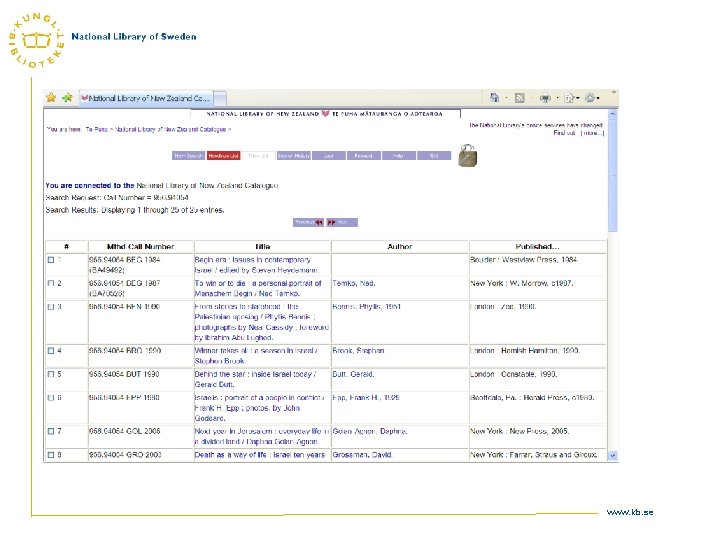Open title 'Israelis : portrait of a people in conflict'

(x=259, y=408)
